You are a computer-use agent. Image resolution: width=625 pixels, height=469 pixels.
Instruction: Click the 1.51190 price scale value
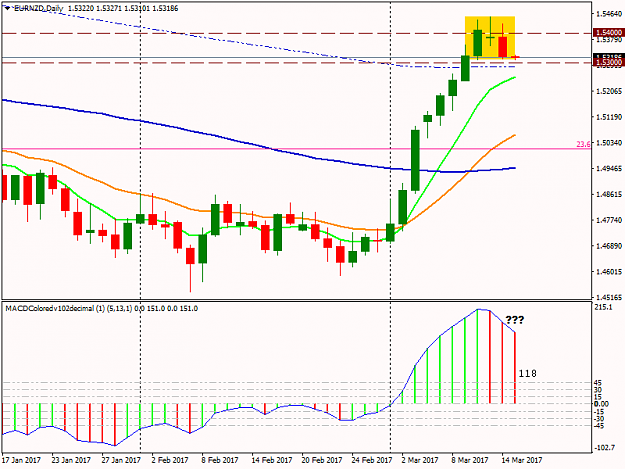coord(609,117)
